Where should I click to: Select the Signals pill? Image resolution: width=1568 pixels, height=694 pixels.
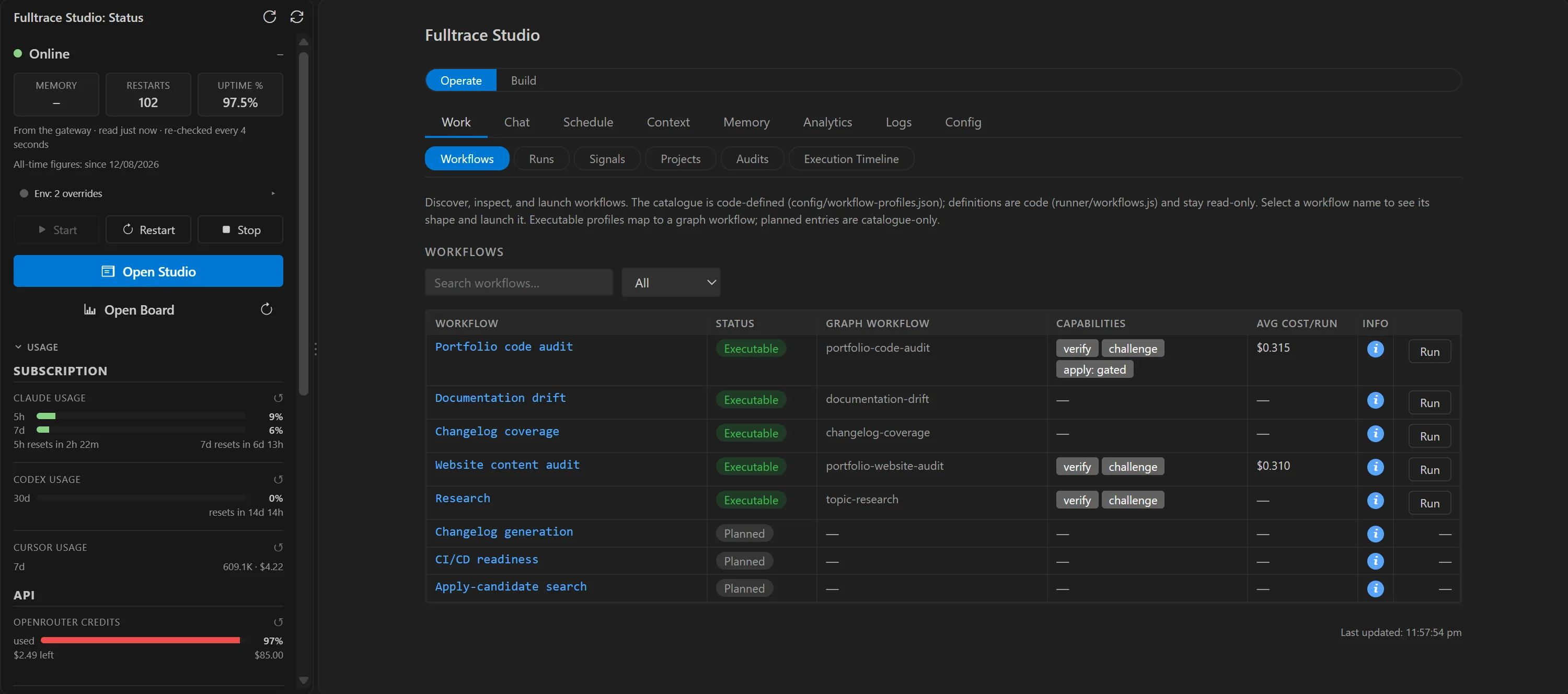[607, 159]
